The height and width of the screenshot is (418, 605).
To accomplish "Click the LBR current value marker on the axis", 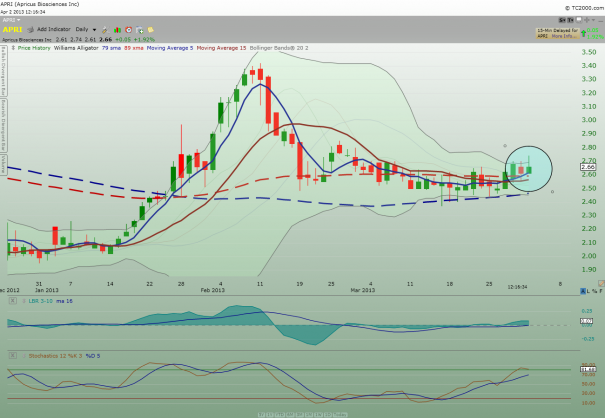I will [587, 321].
